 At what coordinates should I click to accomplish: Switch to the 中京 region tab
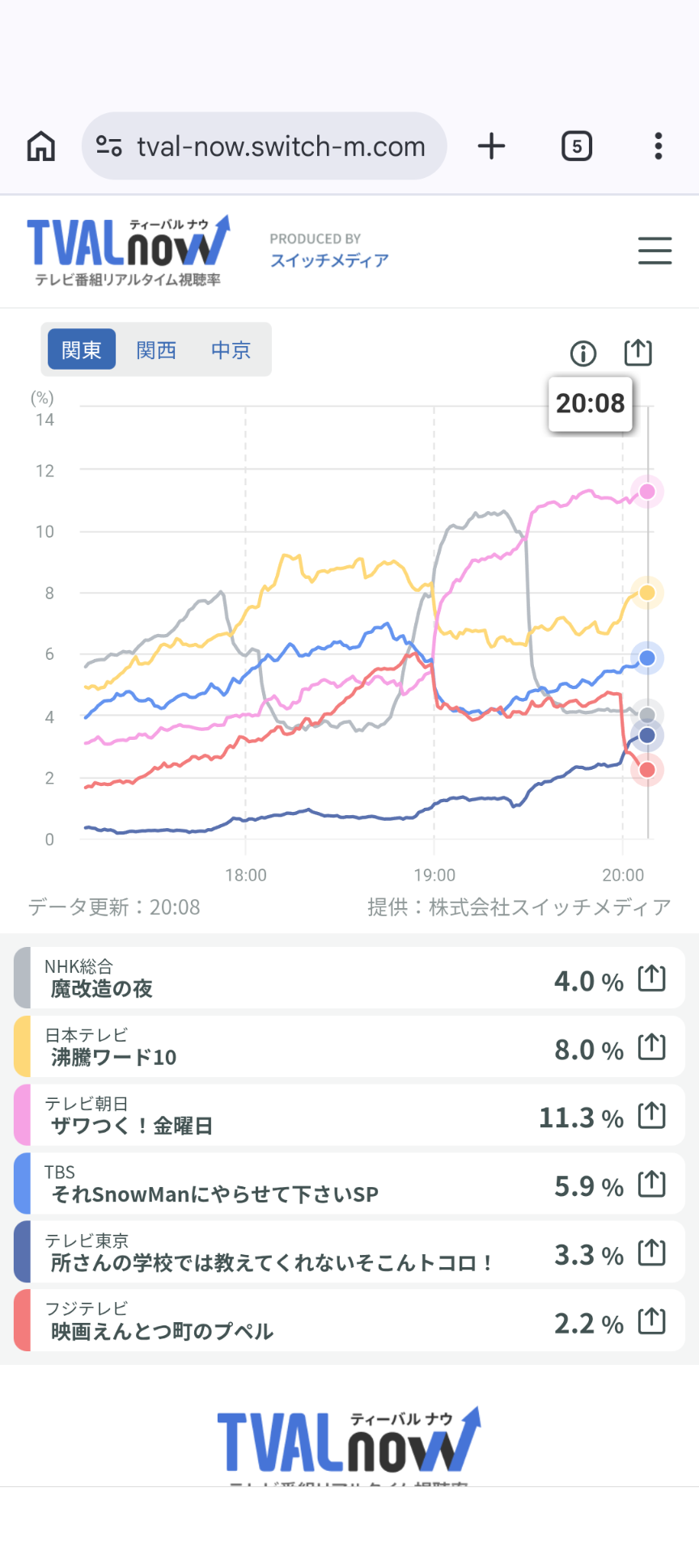click(x=231, y=349)
